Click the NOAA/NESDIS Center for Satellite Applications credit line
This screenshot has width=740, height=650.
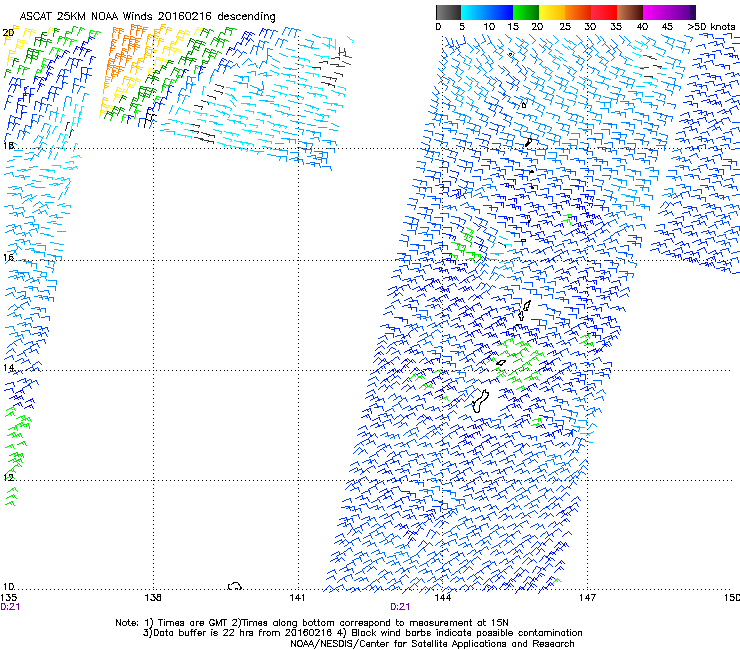[432, 644]
